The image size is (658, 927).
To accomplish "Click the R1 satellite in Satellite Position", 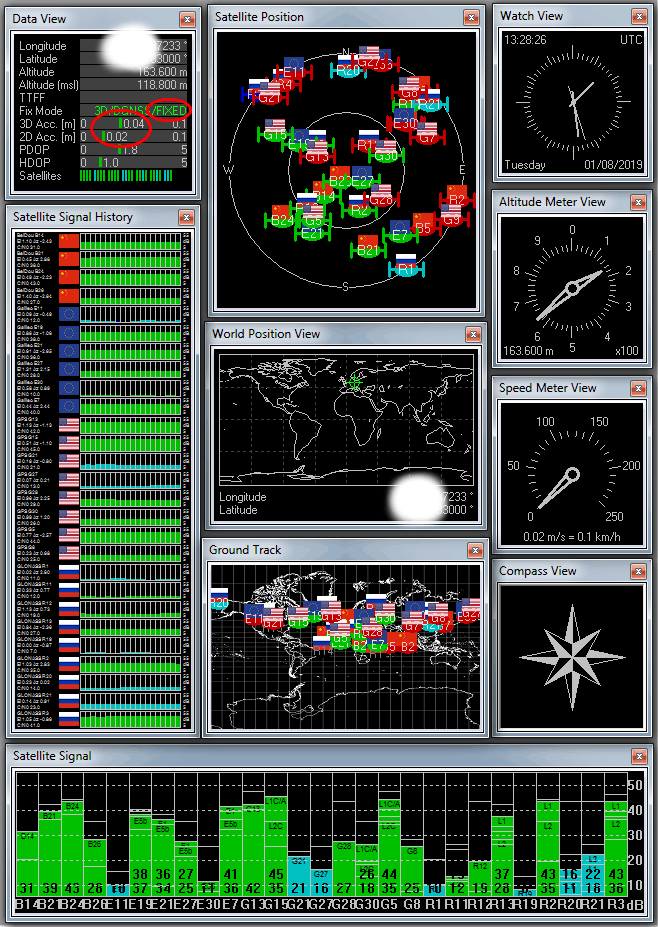I will coord(406,269).
